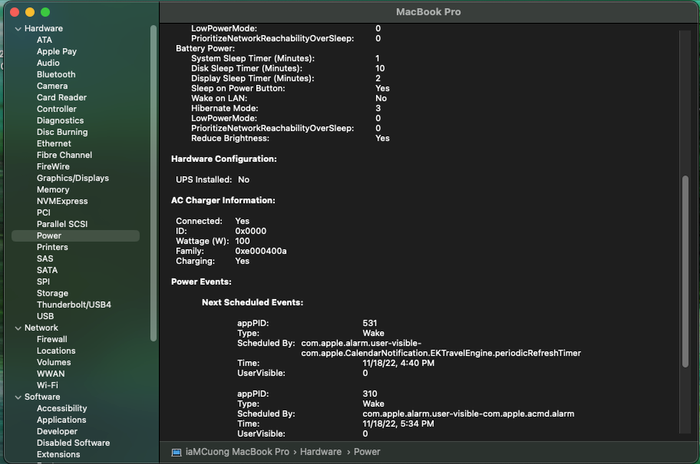The height and width of the screenshot is (464, 700).
Task: Click the sidebar scrollbar thumb
Action: pos(153,183)
